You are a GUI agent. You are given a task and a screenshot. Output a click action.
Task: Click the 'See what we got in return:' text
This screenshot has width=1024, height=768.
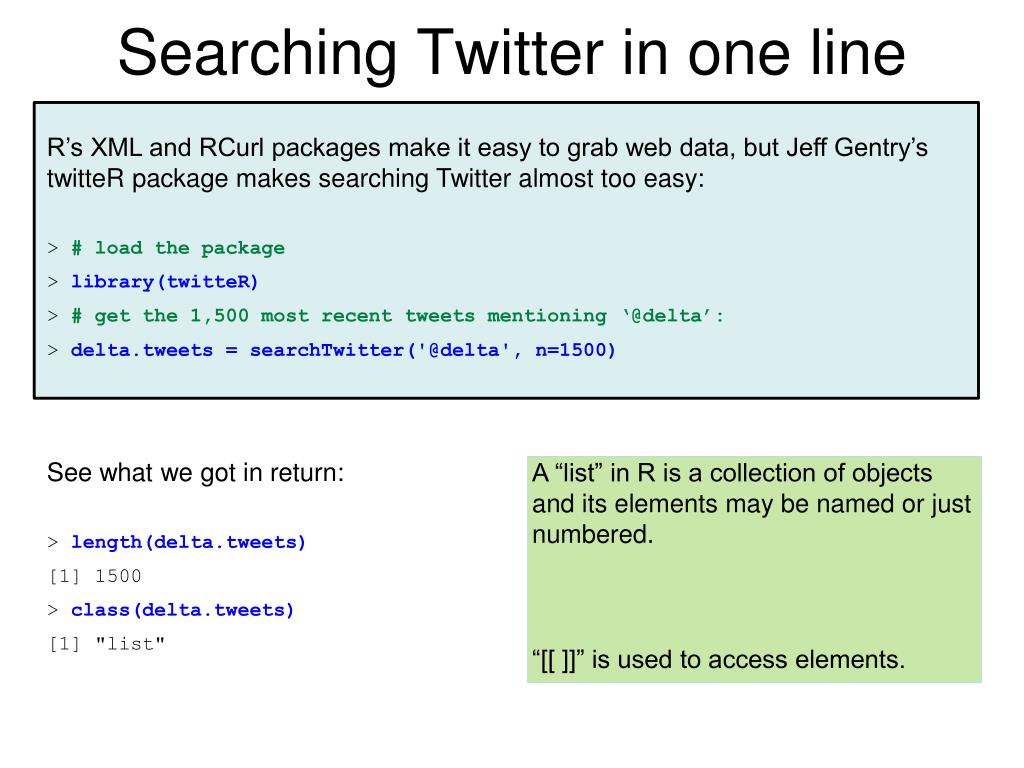(195, 472)
